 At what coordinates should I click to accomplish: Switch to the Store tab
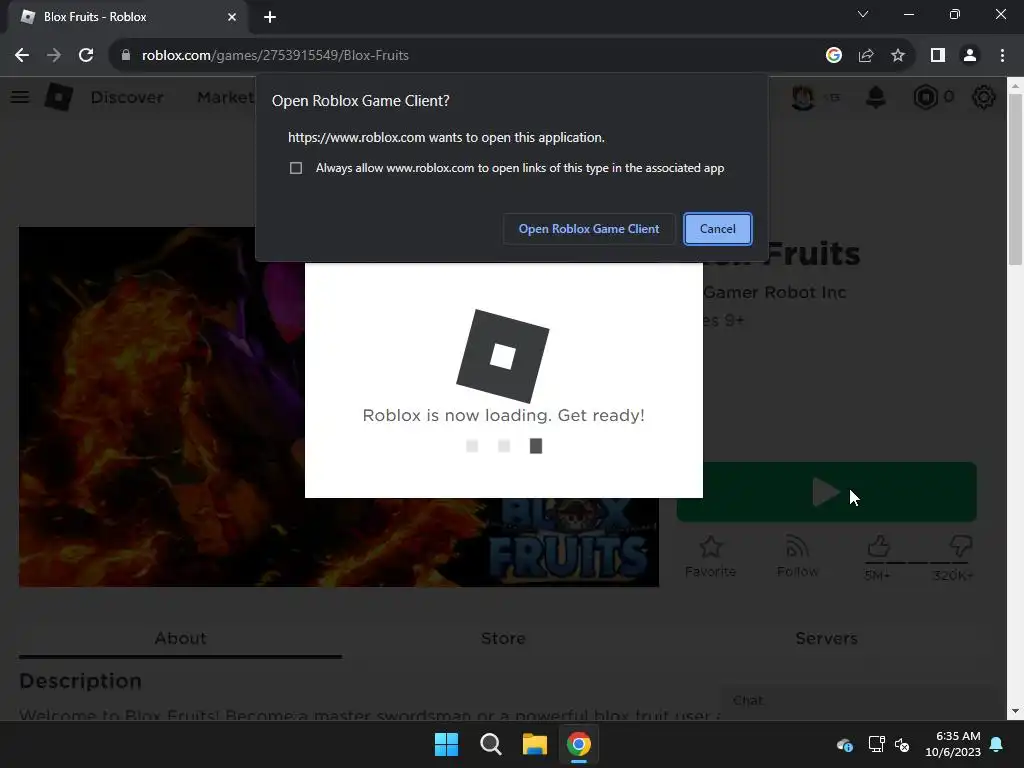tap(503, 639)
